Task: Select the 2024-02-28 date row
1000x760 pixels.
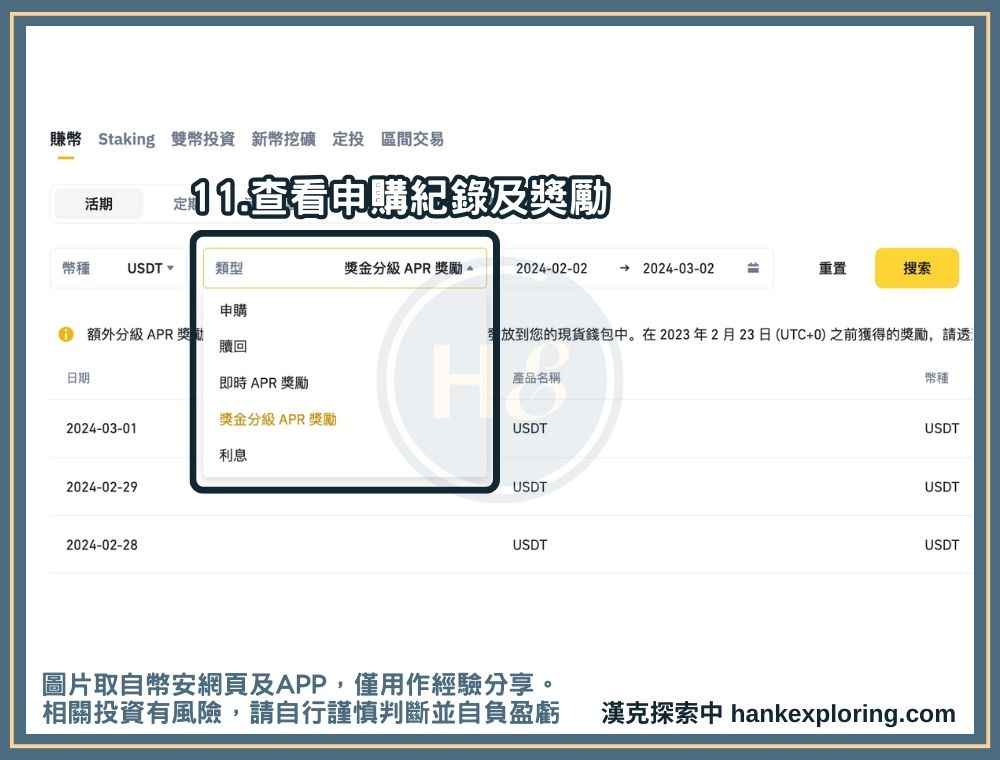Action: [x=510, y=545]
